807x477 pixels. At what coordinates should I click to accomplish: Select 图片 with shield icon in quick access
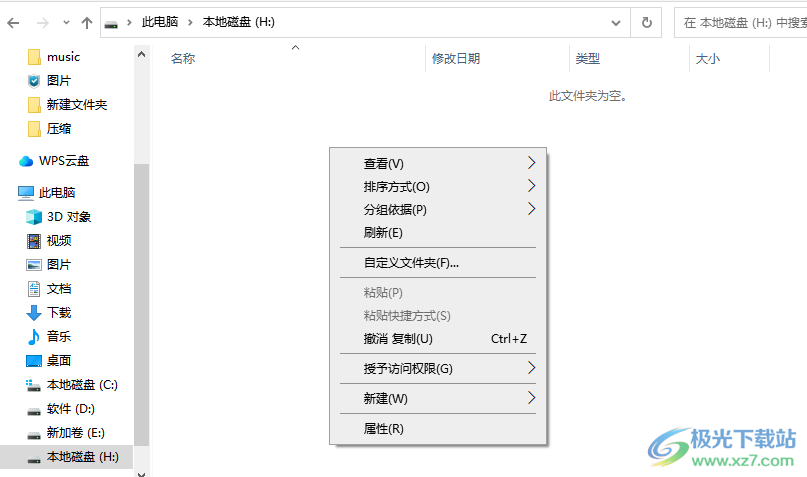click(59, 81)
